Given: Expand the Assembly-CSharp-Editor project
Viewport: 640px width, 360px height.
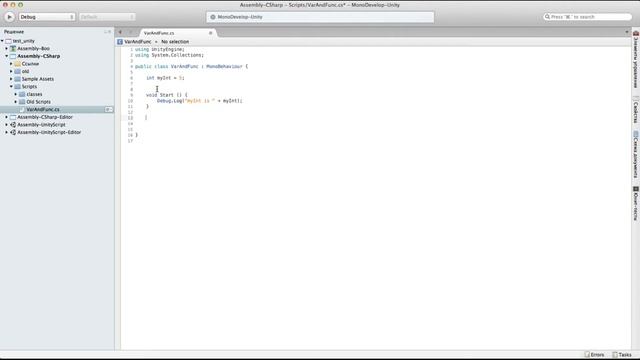Looking at the screenshot, I should tap(7, 117).
